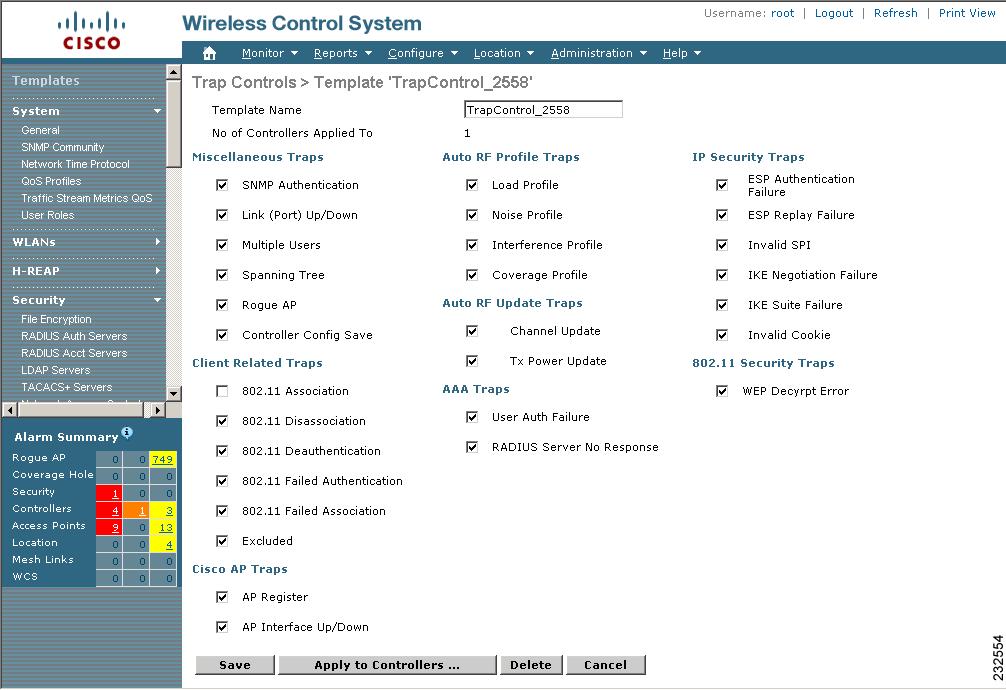The image size is (1006, 690).
Task: Open Network Time Protocol template
Action: click(75, 164)
